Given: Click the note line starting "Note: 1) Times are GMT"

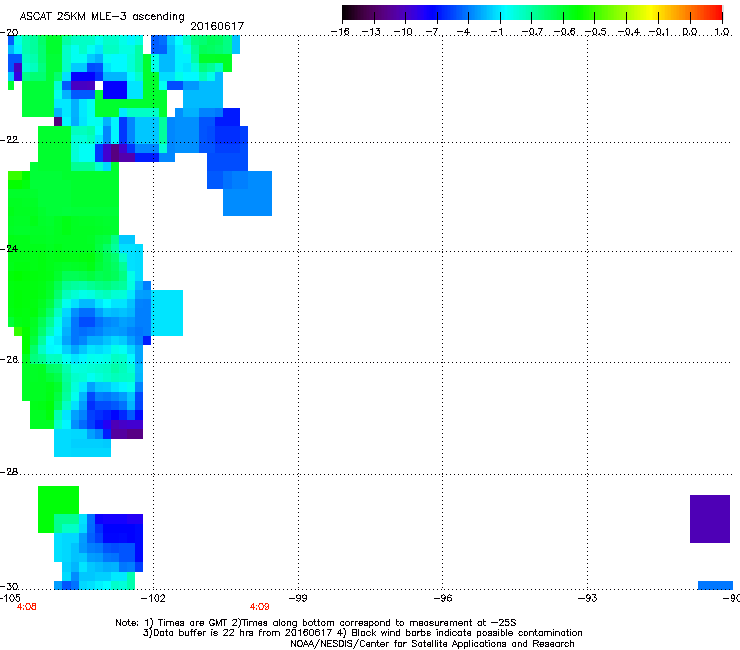Looking at the screenshot, I should point(316,623).
